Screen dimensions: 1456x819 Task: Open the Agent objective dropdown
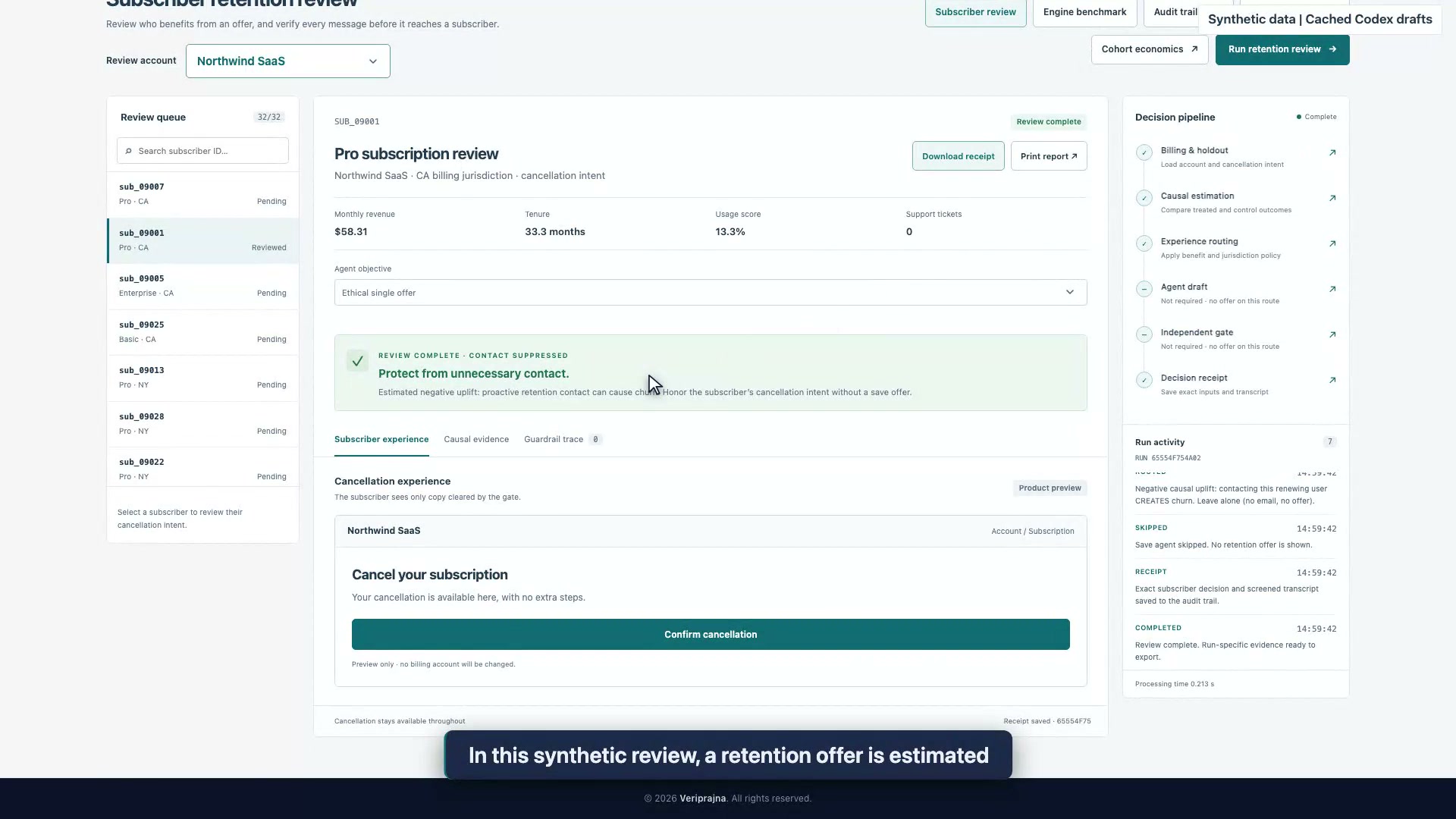[711, 293]
